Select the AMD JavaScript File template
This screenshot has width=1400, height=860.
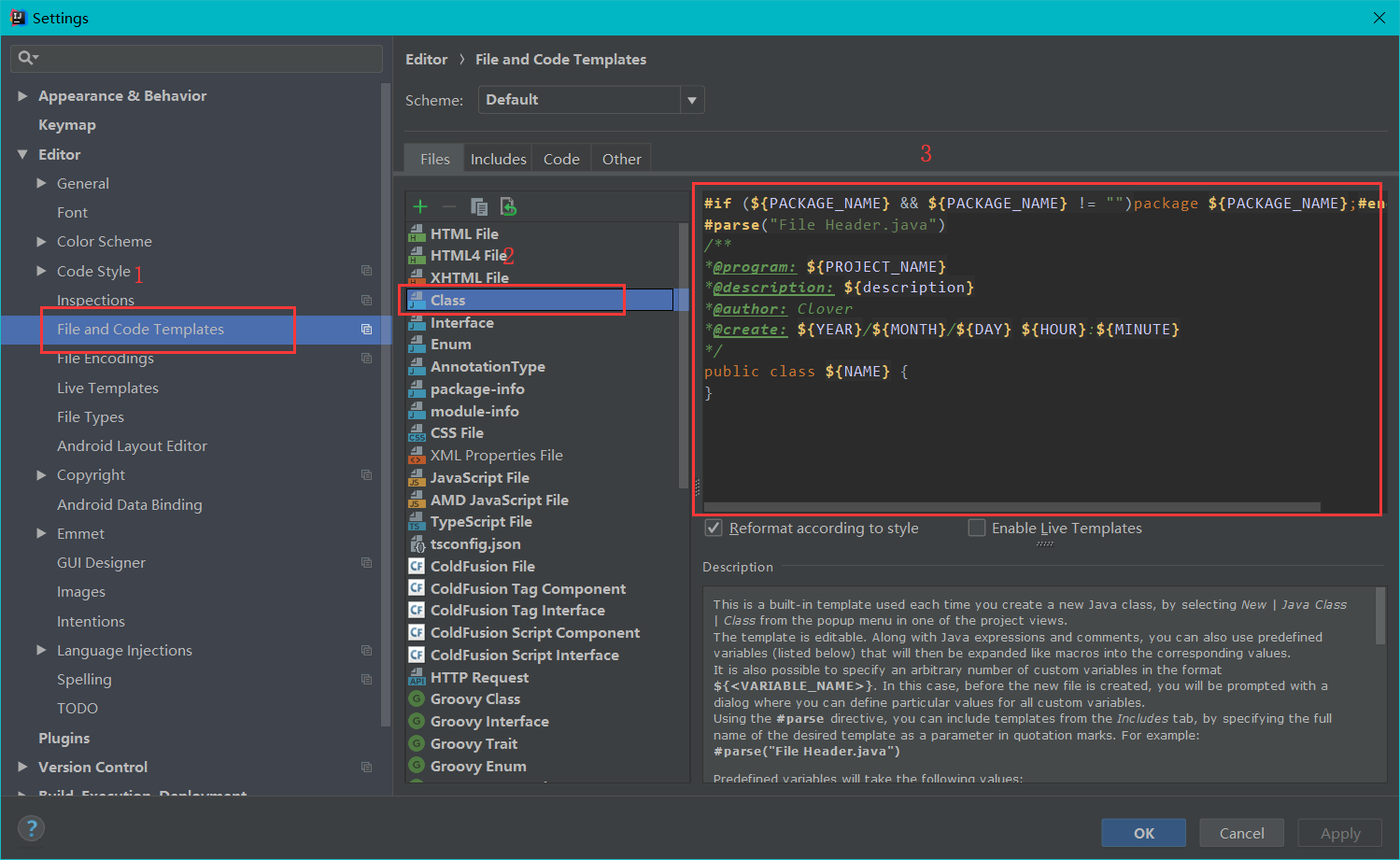click(x=499, y=500)
